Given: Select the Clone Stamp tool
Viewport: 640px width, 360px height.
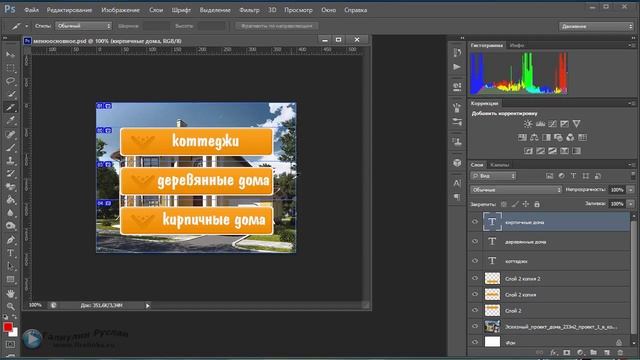Looking at the screenshot, I should (x=10, y=160).
